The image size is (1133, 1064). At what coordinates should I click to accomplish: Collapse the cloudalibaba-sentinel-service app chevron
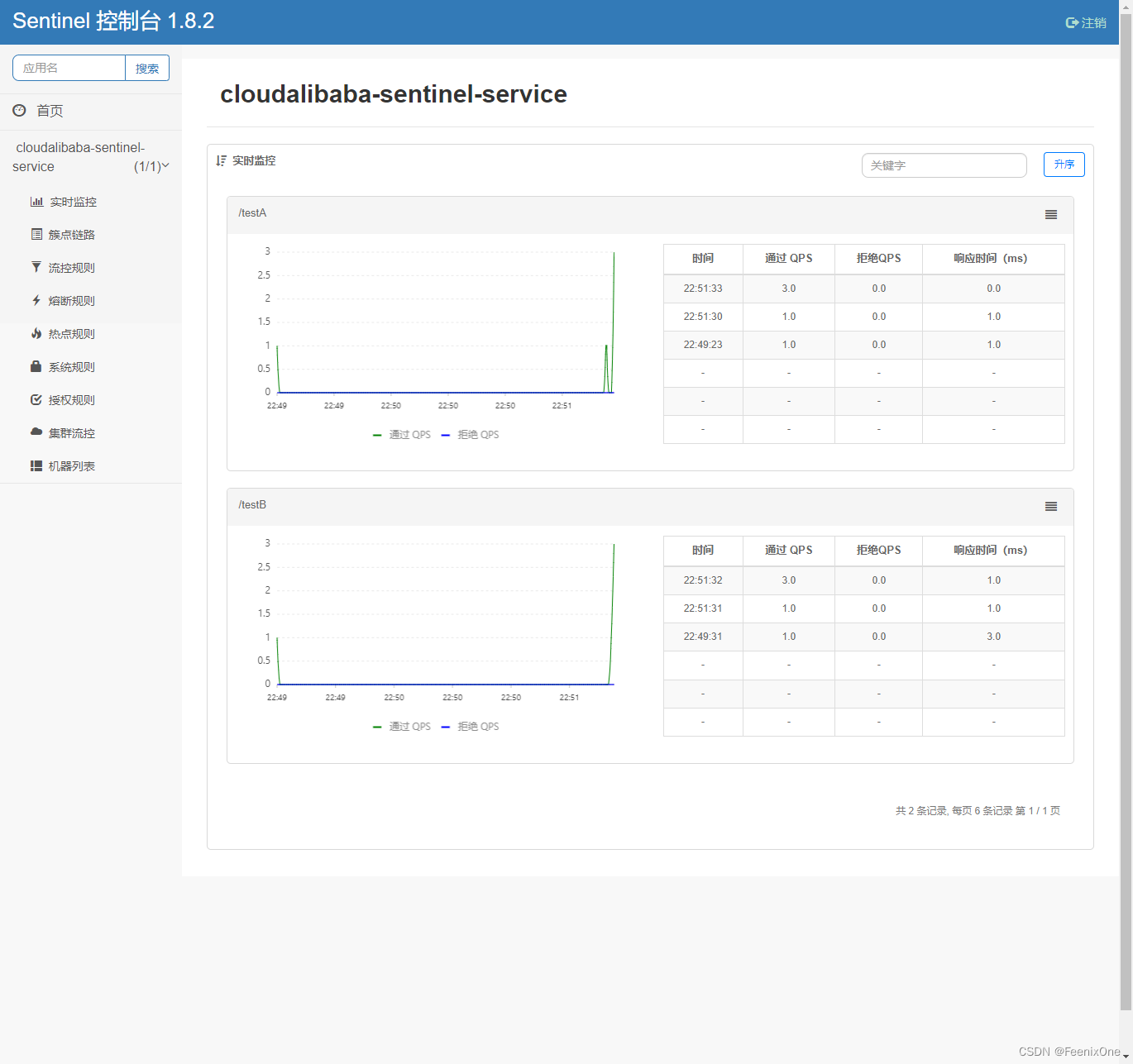pos(165,166)
